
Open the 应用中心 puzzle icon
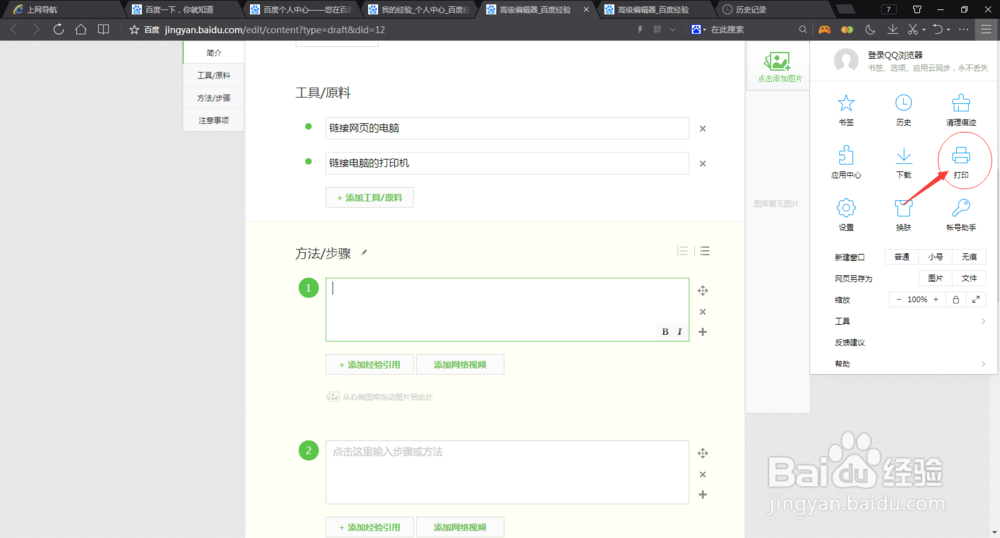pos(846,156)
